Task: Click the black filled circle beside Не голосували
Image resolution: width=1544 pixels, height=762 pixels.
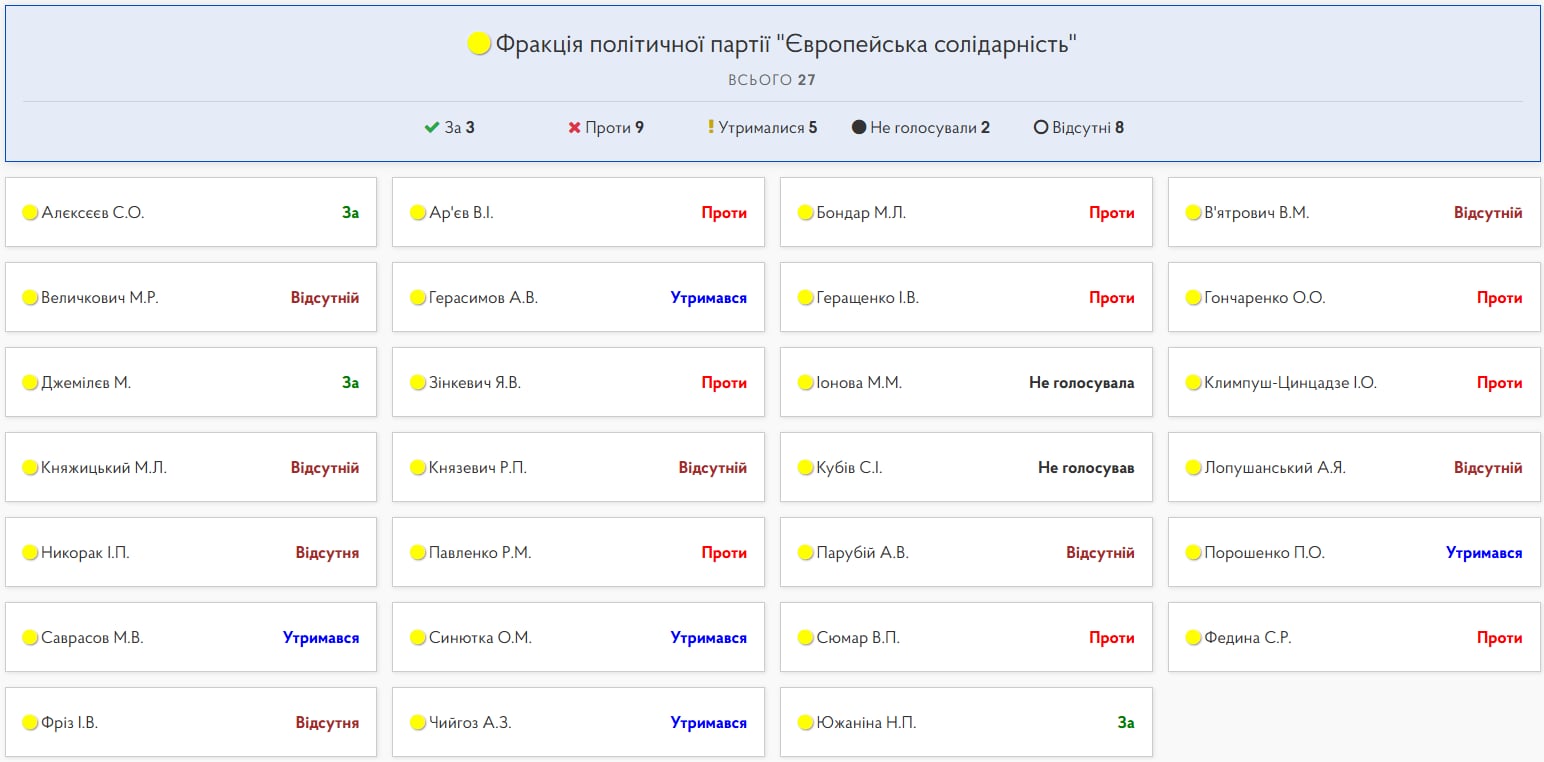Action: (858, 128)
